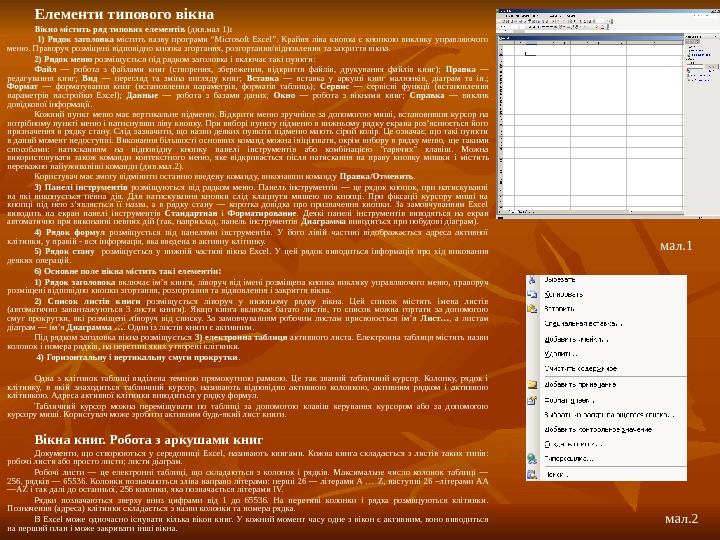This screenshot has width=720, height=540.
Task: Select Выбрать из раскрывающегося списка… entry
Action: [x=609, y=415]
